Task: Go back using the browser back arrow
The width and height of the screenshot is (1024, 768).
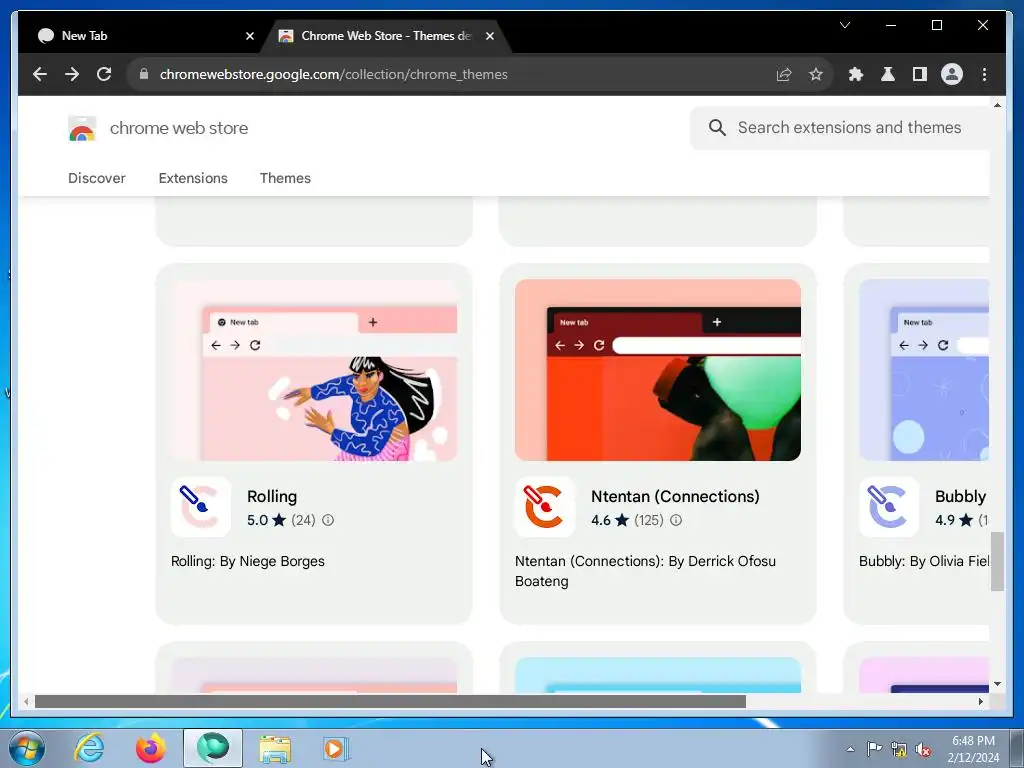Action: click(40, 74)
